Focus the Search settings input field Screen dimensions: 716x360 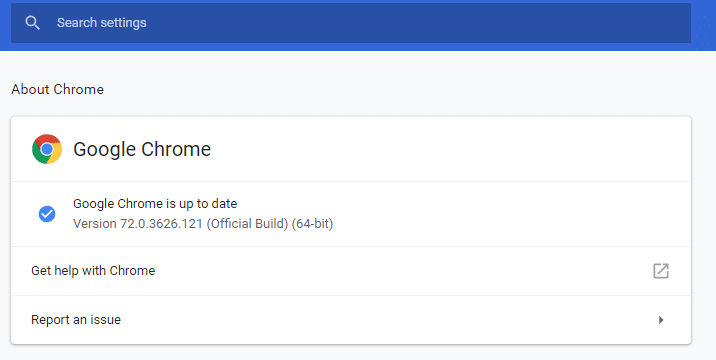[351, 23]
